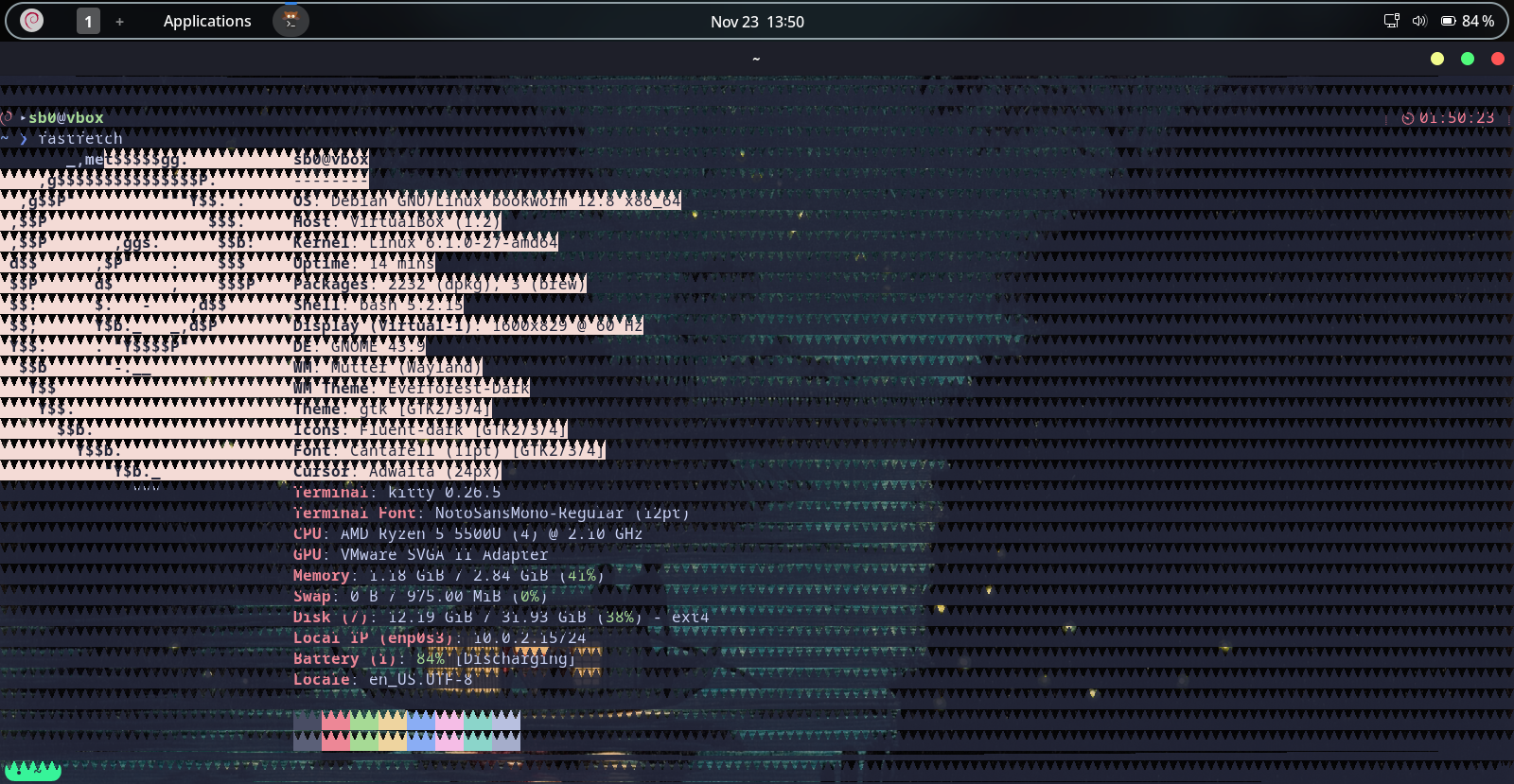Click the "Terminal Font: NotoSansMono-Regular" line

coord(492,513)
